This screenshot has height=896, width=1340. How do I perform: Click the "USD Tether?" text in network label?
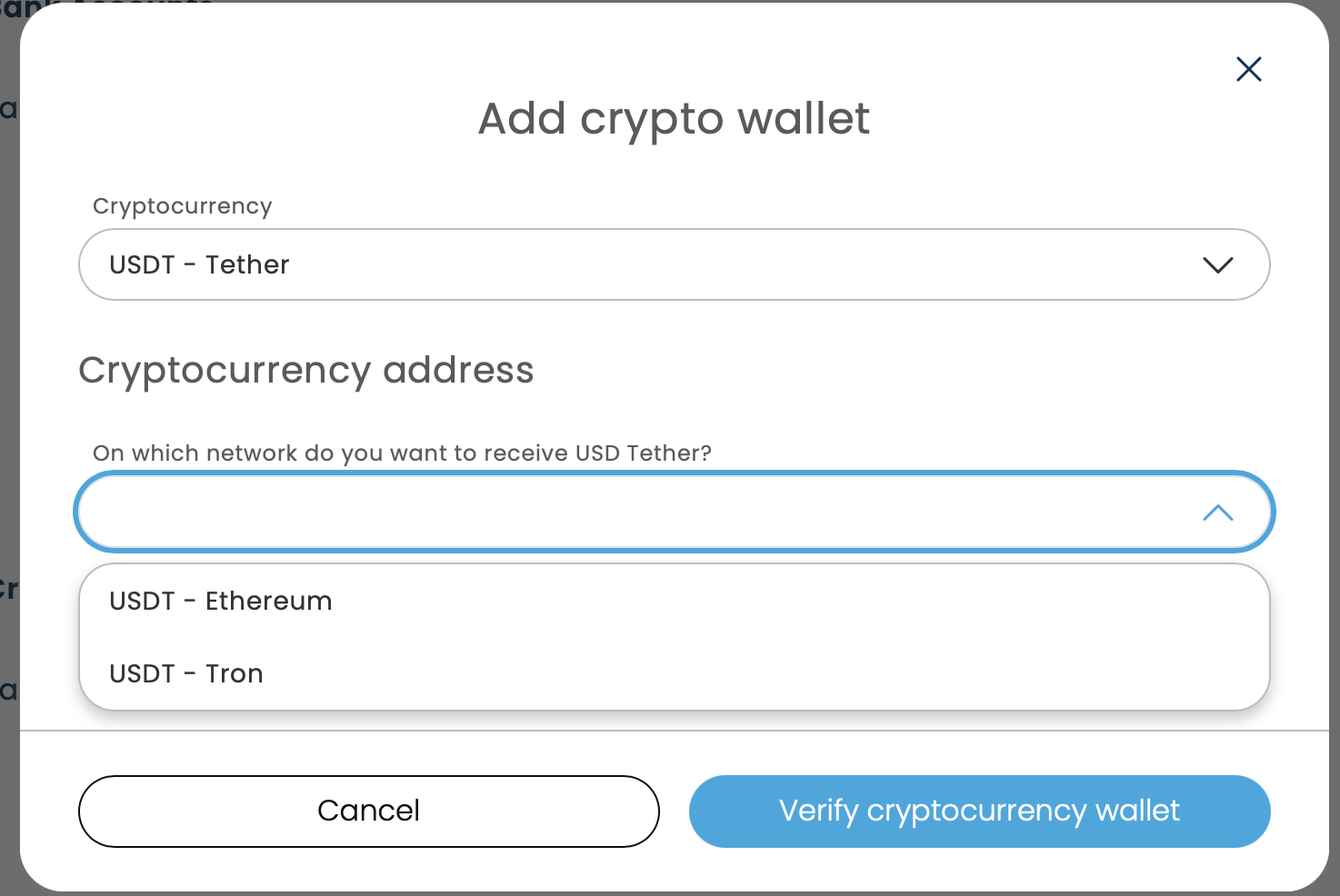click(643, 453)
